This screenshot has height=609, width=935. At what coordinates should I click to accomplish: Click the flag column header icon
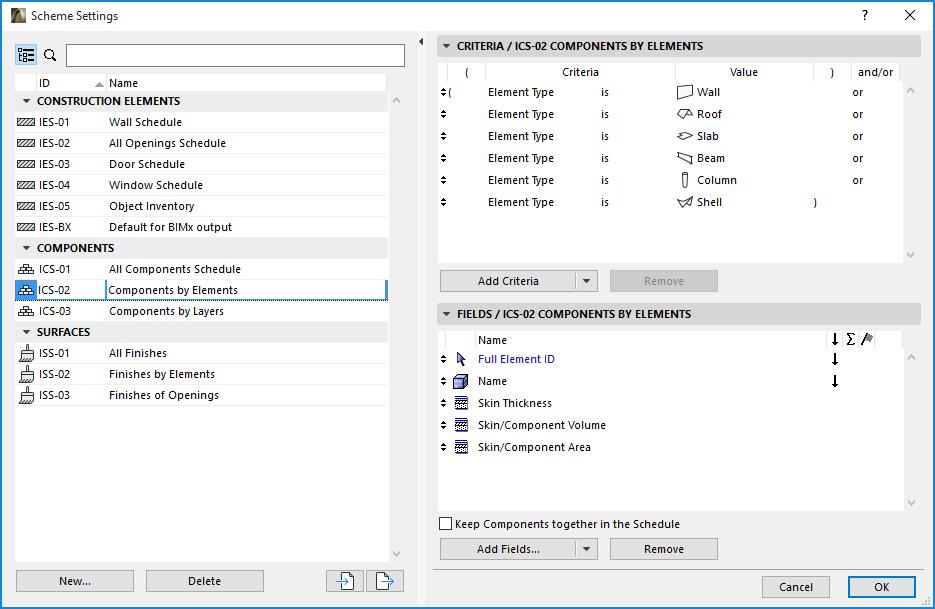point(867,340)
